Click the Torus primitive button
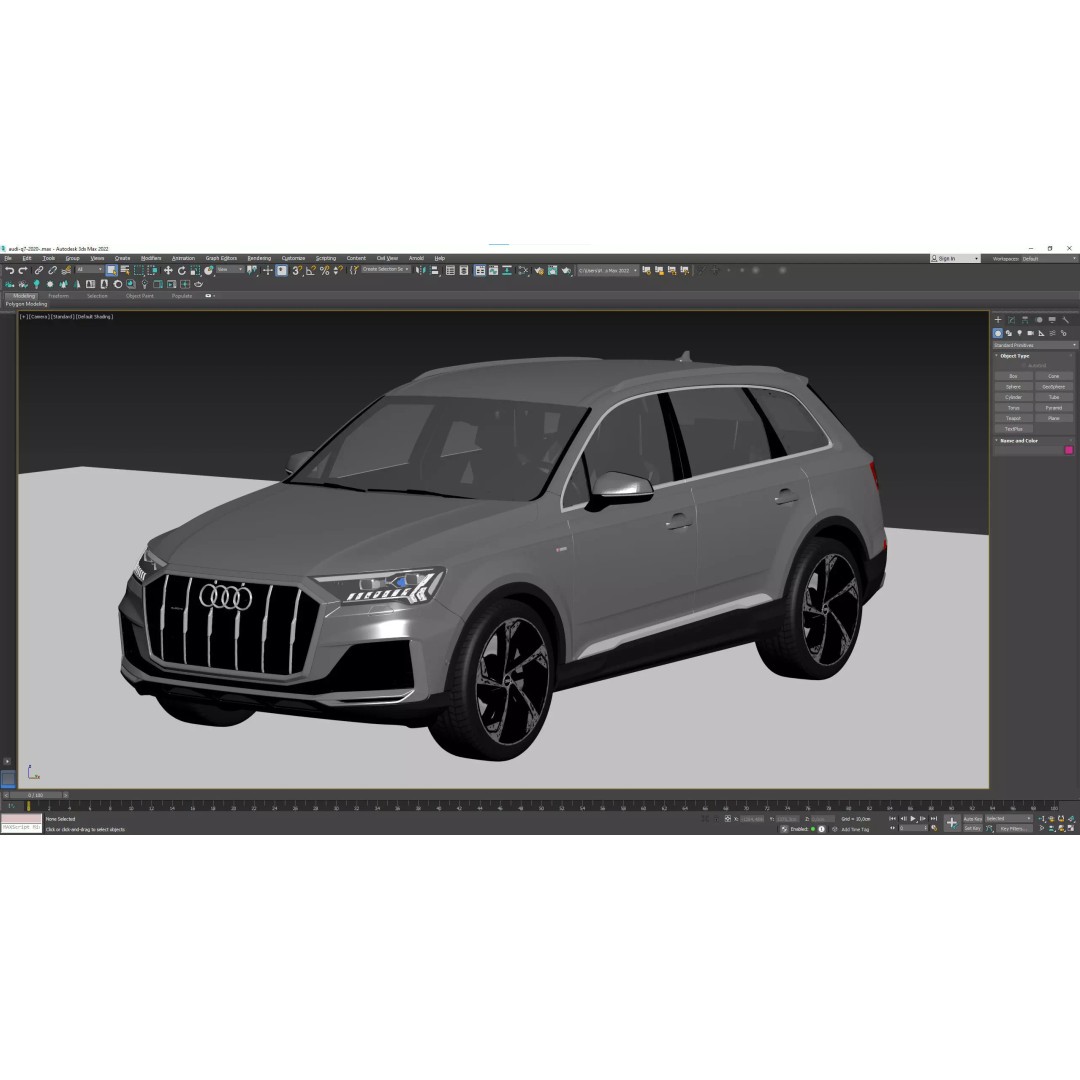Screen dimensions: 1080x1080 point(1013,408)
